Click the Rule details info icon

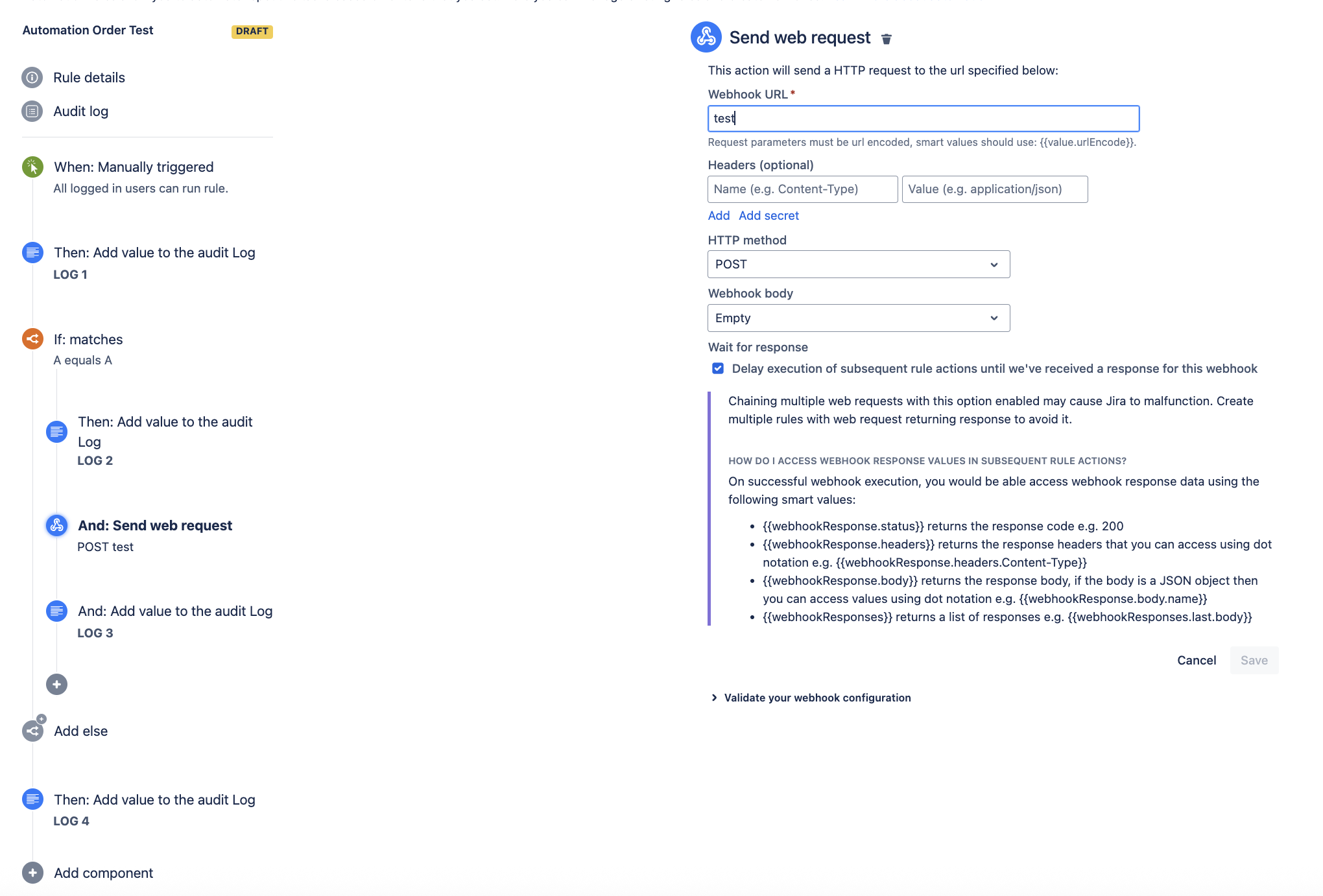32,77
